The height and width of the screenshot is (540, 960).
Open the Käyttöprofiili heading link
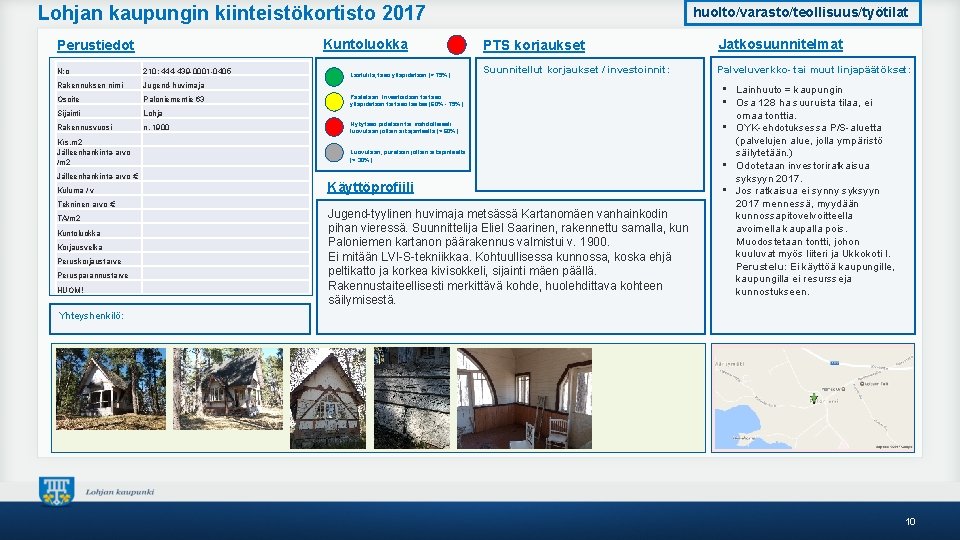point(370,187)
